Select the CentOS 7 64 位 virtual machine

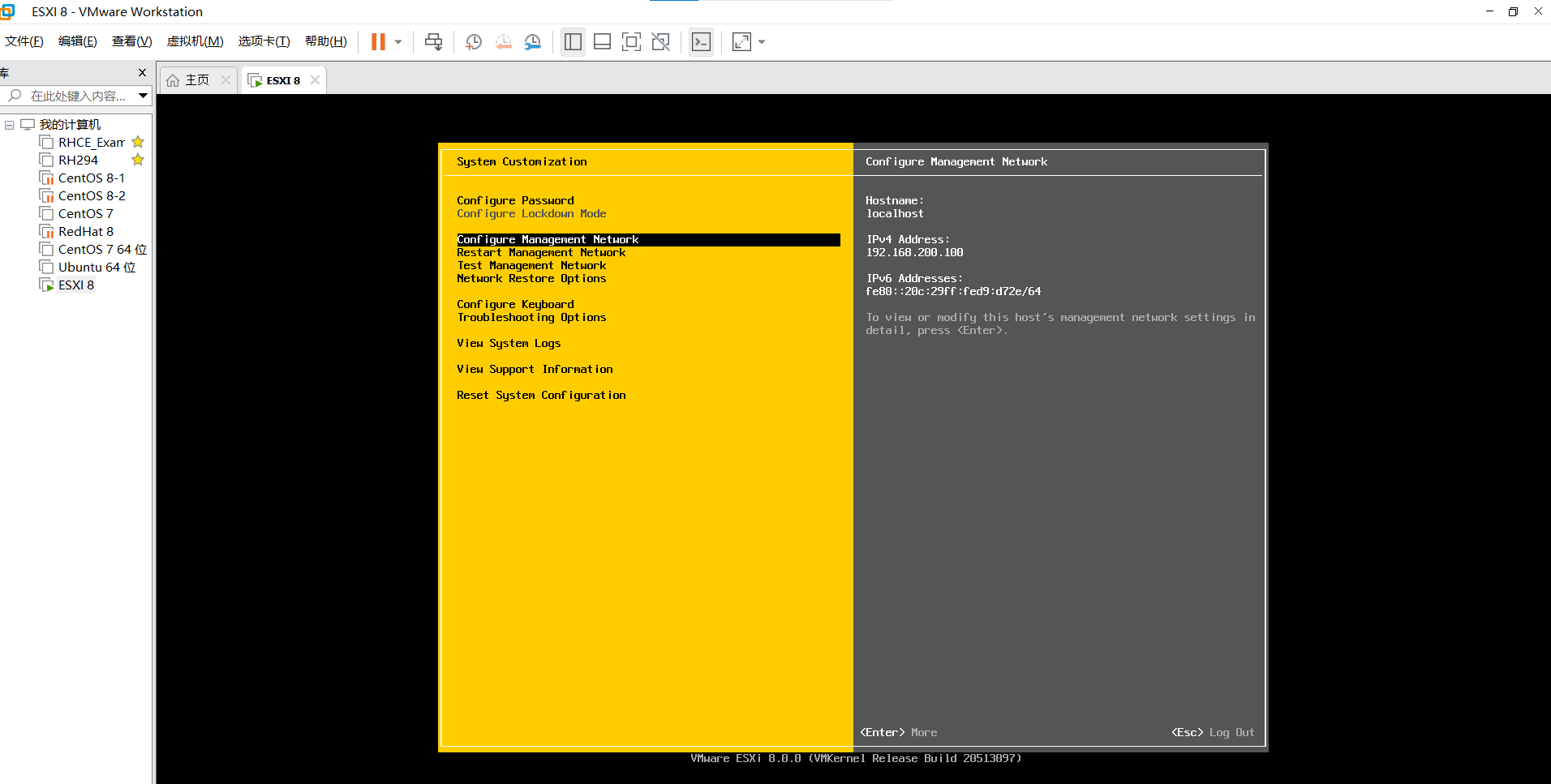tap(102, 250)
